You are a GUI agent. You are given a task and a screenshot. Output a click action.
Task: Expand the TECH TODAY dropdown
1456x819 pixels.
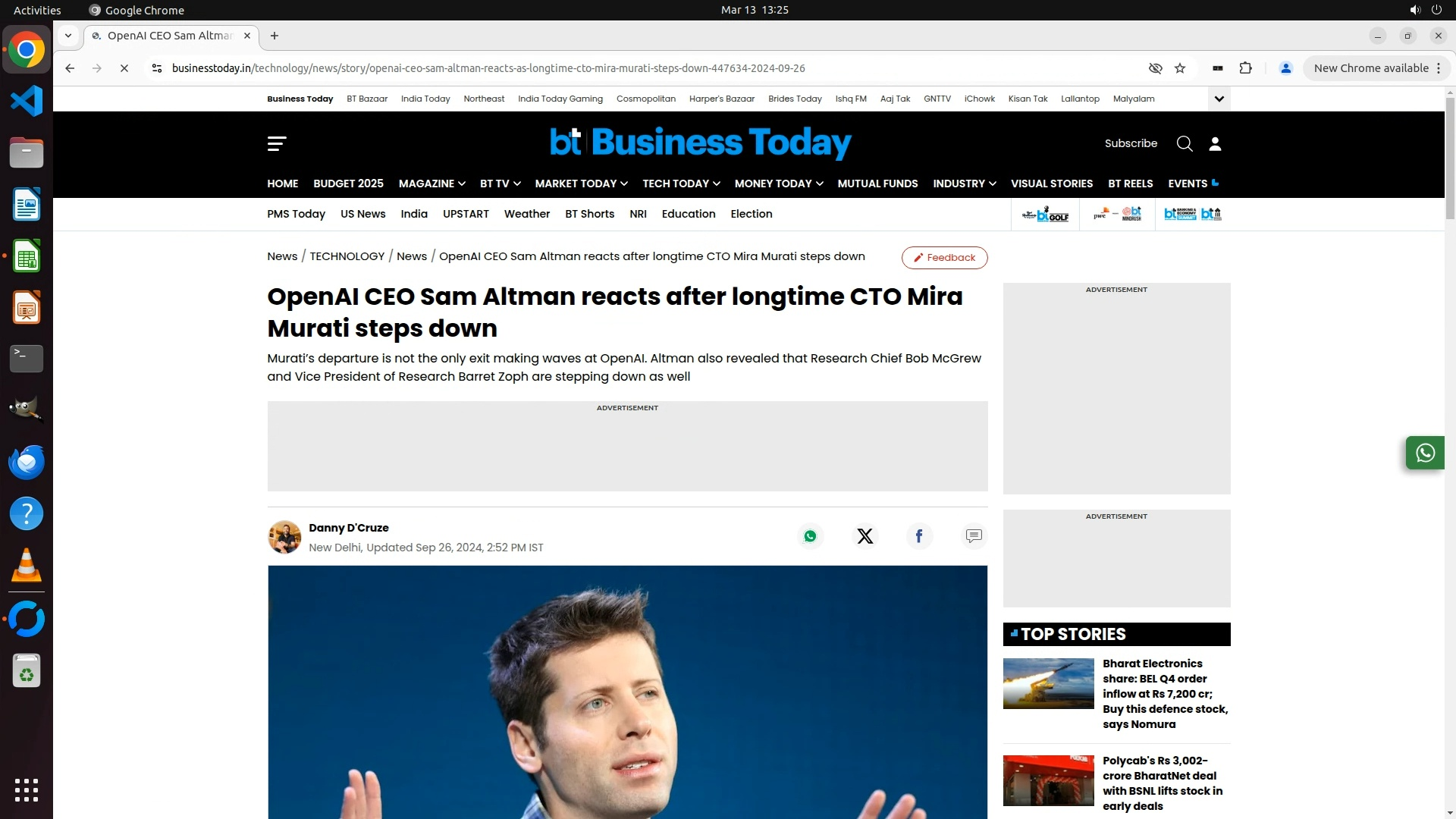(680, 184)
